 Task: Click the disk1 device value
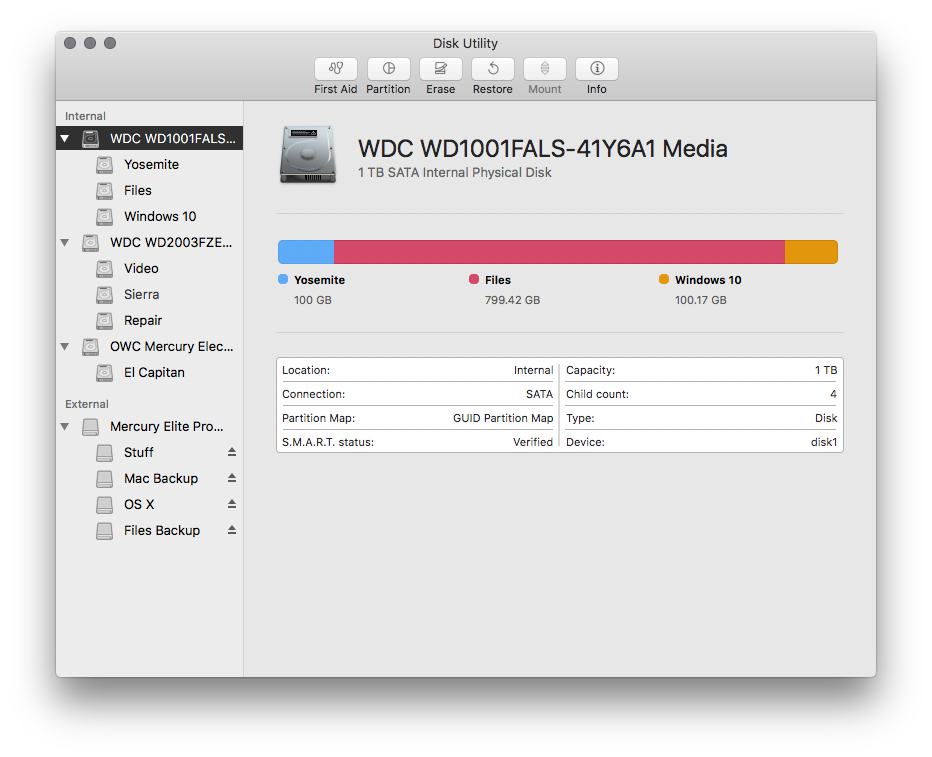coord(824,442)
